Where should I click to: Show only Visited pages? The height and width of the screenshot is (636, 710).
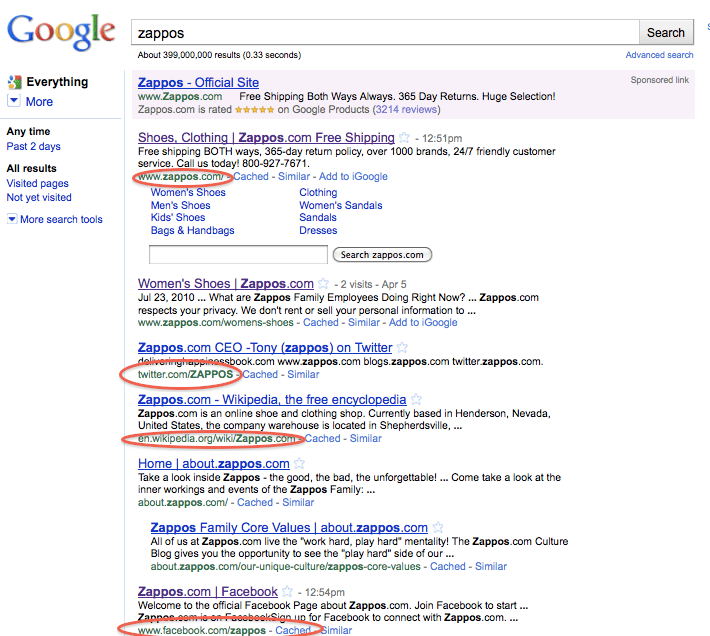[38, 183]
